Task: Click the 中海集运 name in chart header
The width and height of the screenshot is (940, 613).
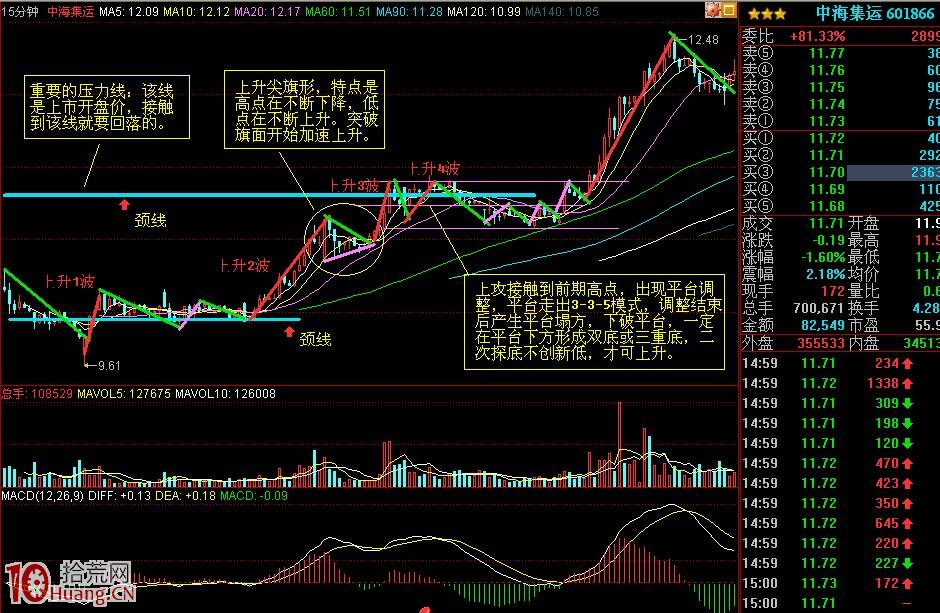Action: point(71,11)
